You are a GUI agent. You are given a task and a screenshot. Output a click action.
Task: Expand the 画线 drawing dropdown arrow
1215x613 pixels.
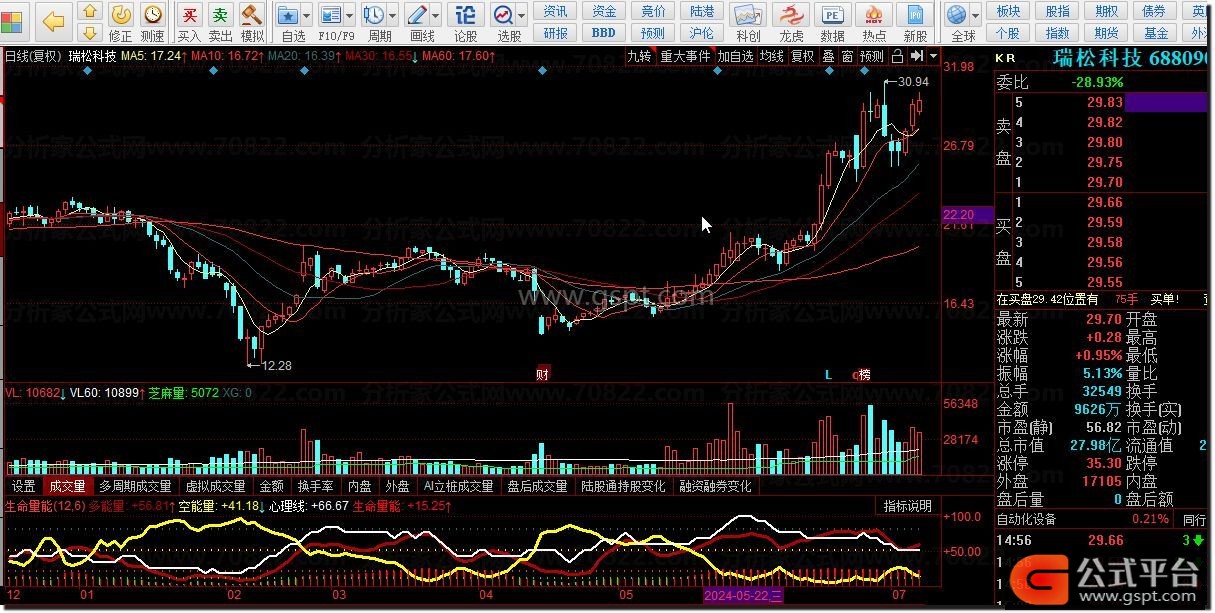437,15
